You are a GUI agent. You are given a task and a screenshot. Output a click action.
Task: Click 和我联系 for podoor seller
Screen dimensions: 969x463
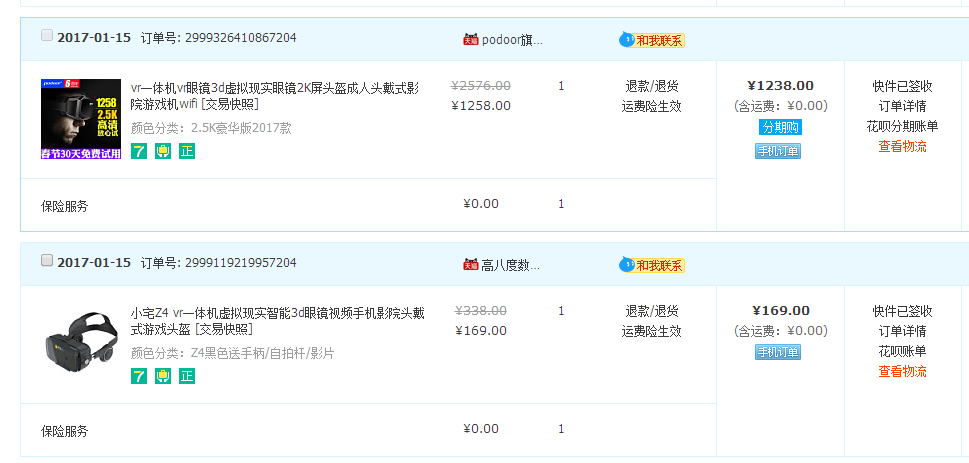coord(652,41)
